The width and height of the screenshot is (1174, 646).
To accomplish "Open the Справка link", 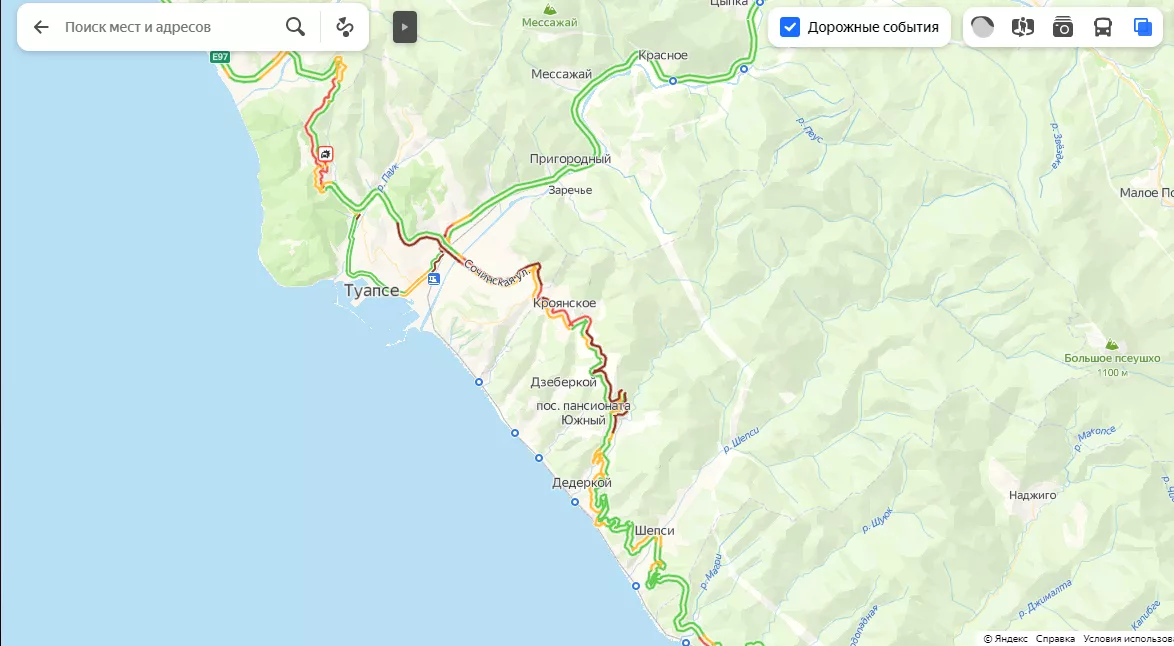I will pyautogui.click(x=1056, y=639).
